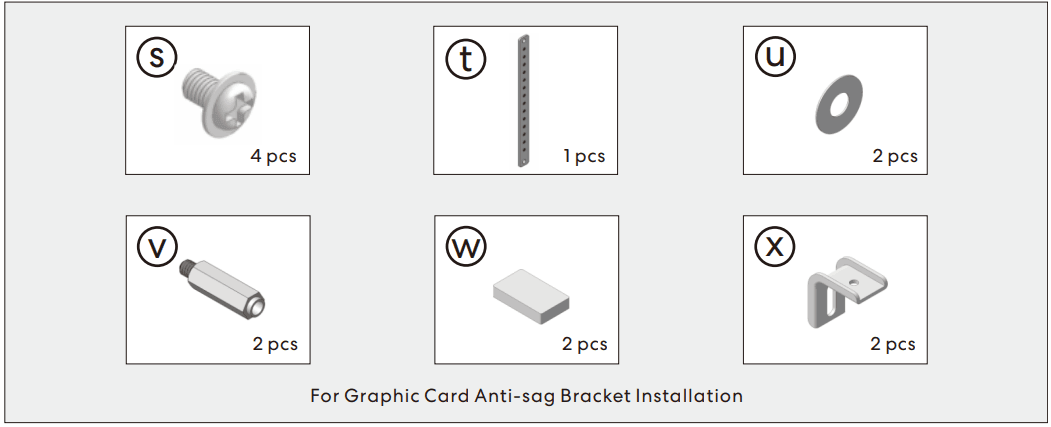The image size is (1051, 427).
Task: Click the "2 pcs" quantity beside the washer
Action: pos(894,157)
